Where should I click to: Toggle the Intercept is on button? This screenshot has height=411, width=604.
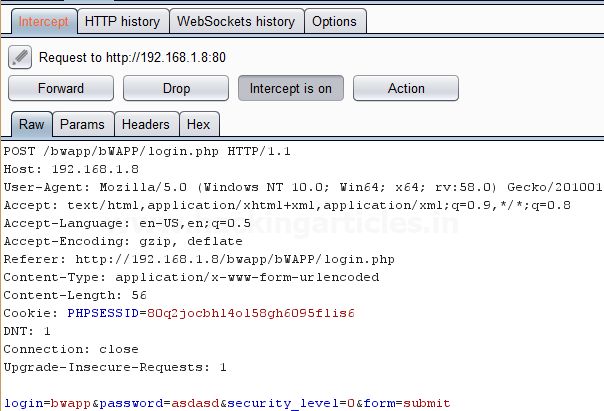coord(291,88)
